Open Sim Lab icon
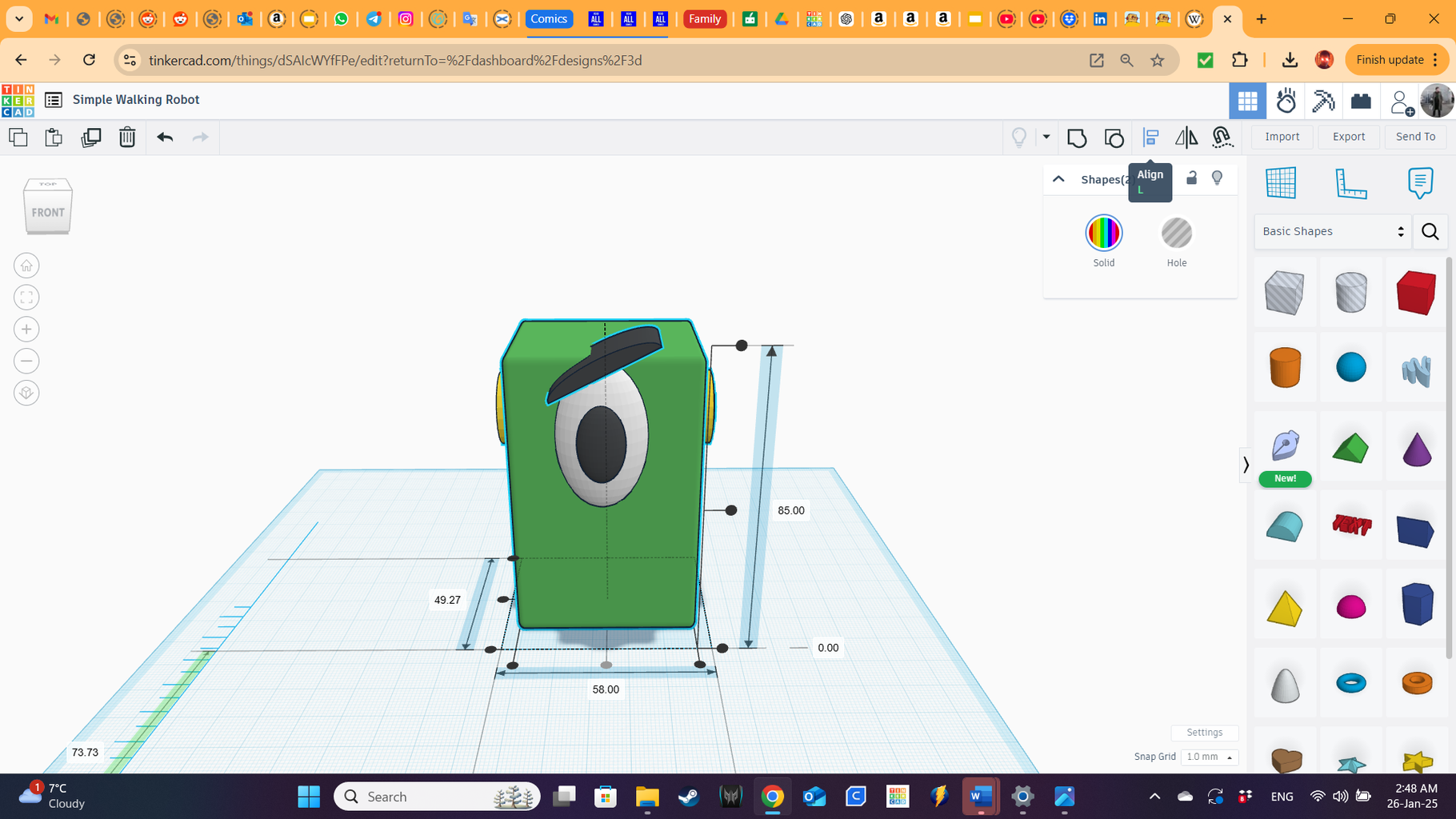 click(x=1286, y=101)
